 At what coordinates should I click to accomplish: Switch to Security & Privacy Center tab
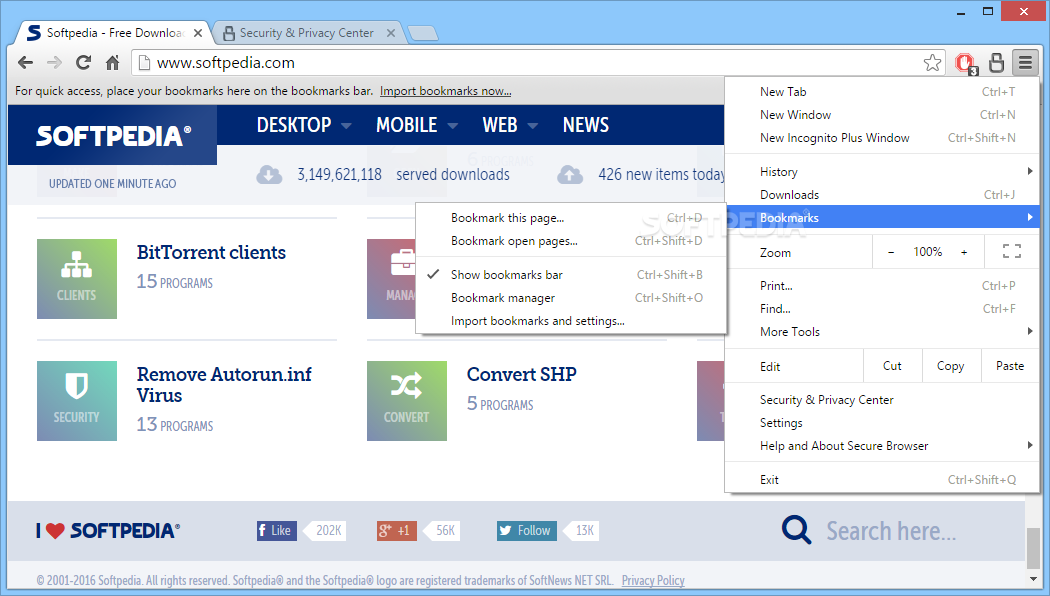point(307,33)
